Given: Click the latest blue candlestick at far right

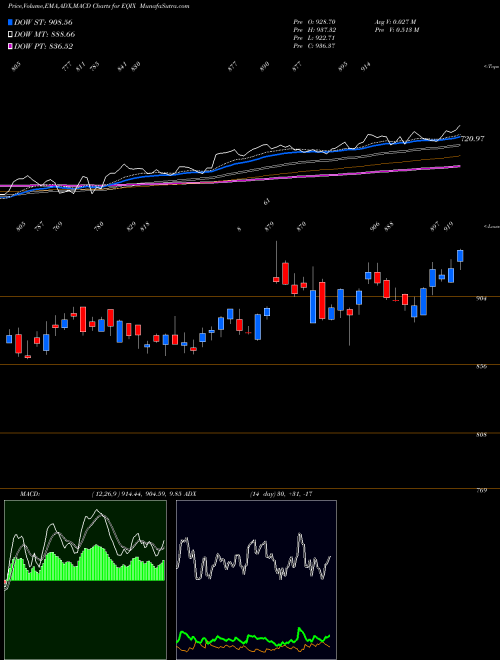Looking at the screenshot, I should pos(460,256).
